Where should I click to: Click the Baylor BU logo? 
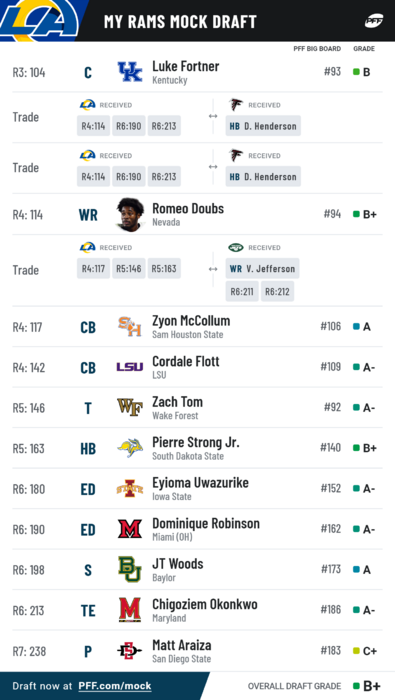[130, 569]
